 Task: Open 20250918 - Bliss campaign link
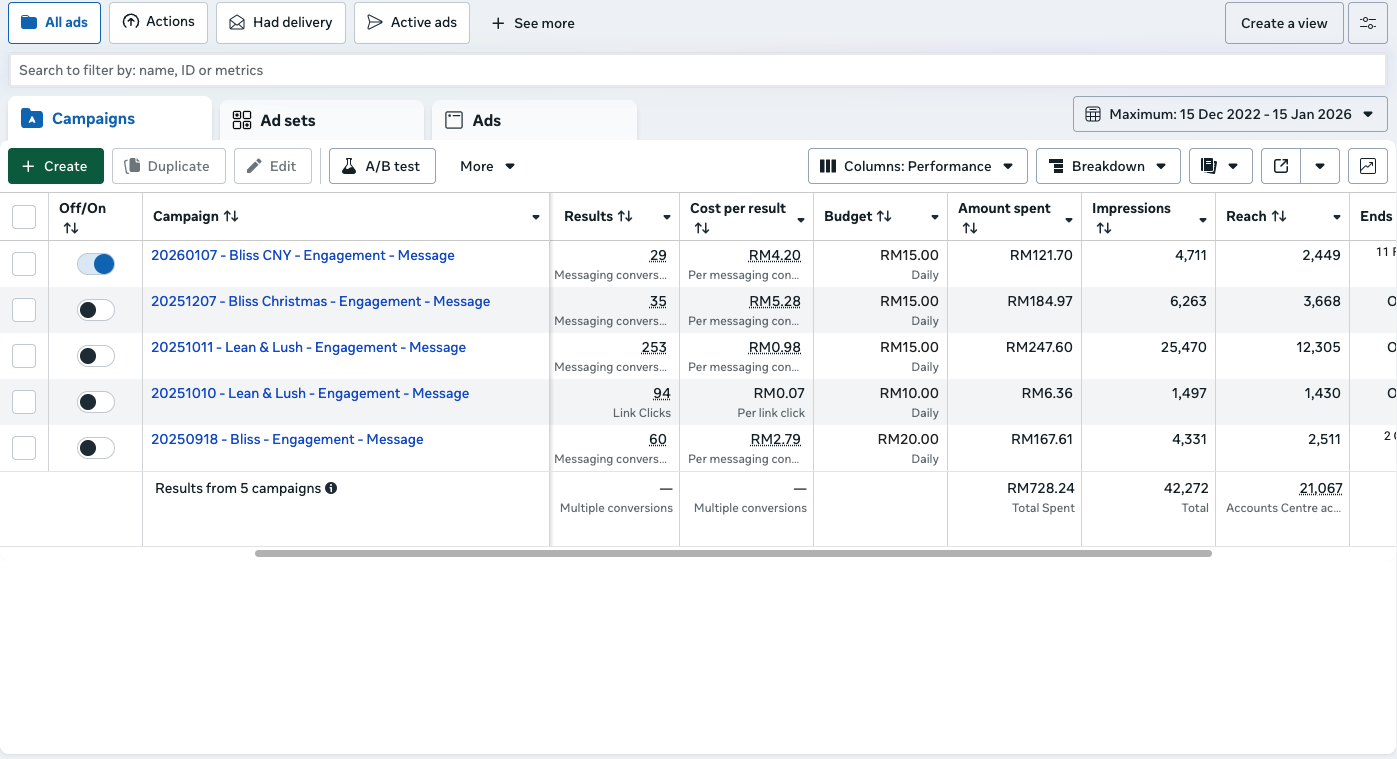287,439
